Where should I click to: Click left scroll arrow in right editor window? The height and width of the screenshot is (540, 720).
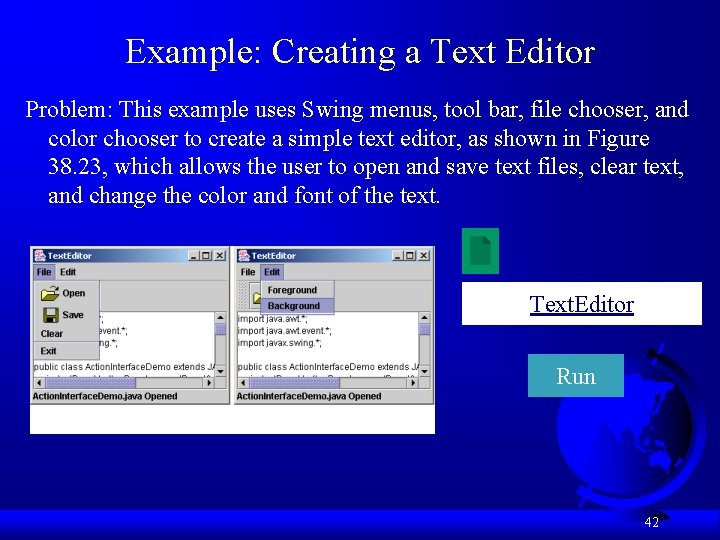click(243, 382)
